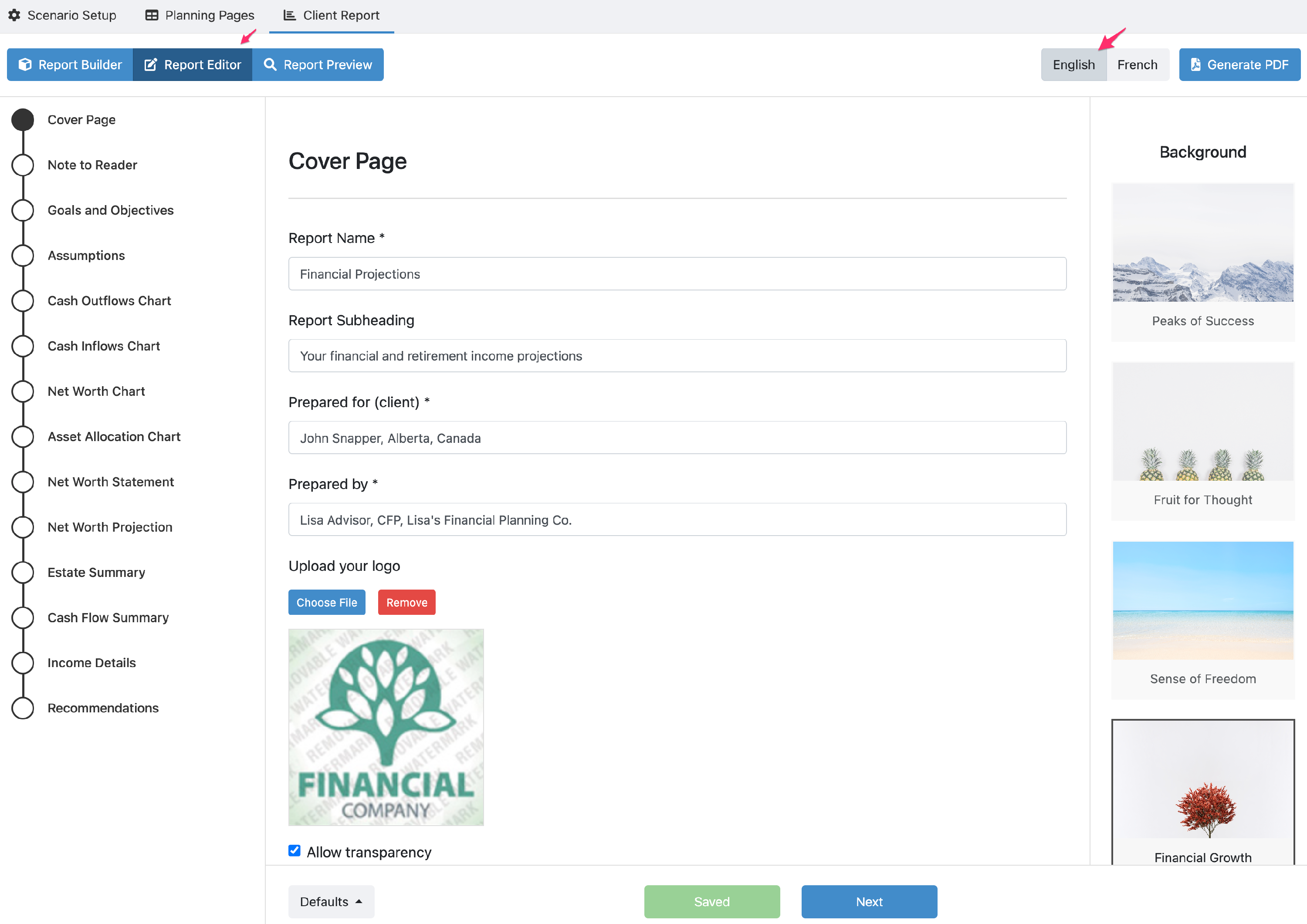Click the Scenario Setup gear icon
Viewport: 1307px width, 924px height.
pyautogui.click(x=14, y=15)
